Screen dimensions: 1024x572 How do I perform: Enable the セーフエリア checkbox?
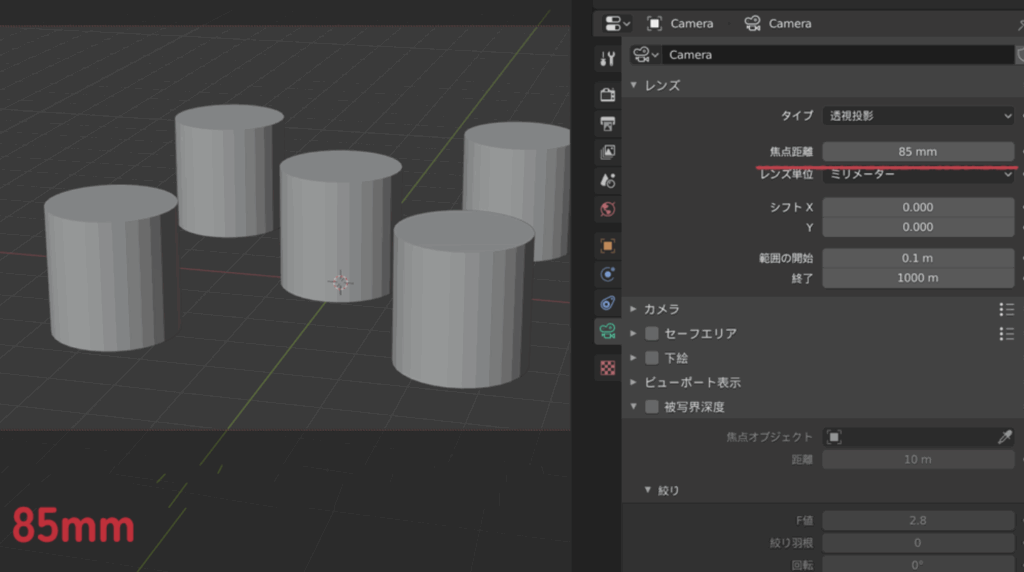click(652, 333)
